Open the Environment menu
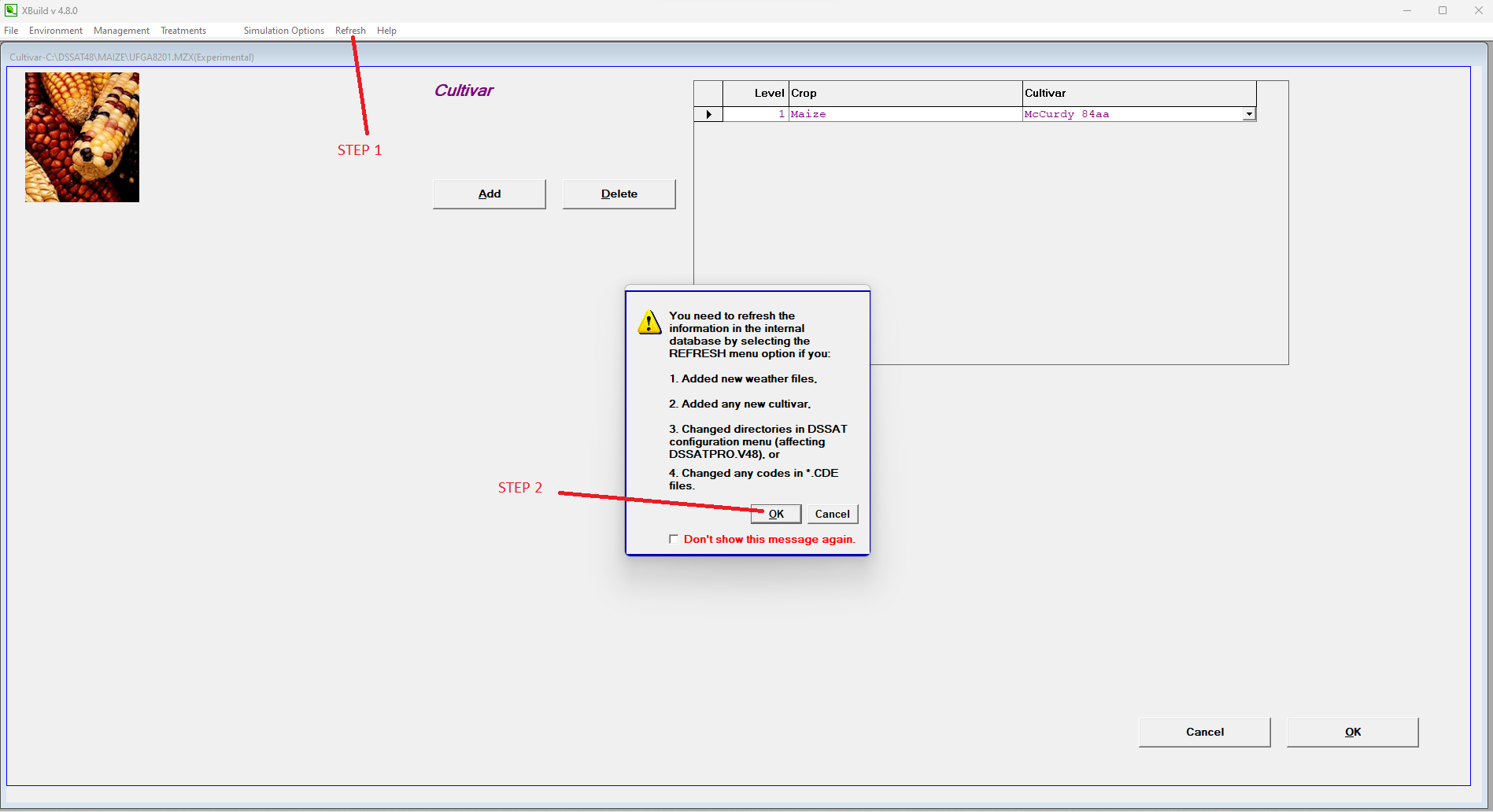This screenshot has height=812, width=1493. pos(56,31)
